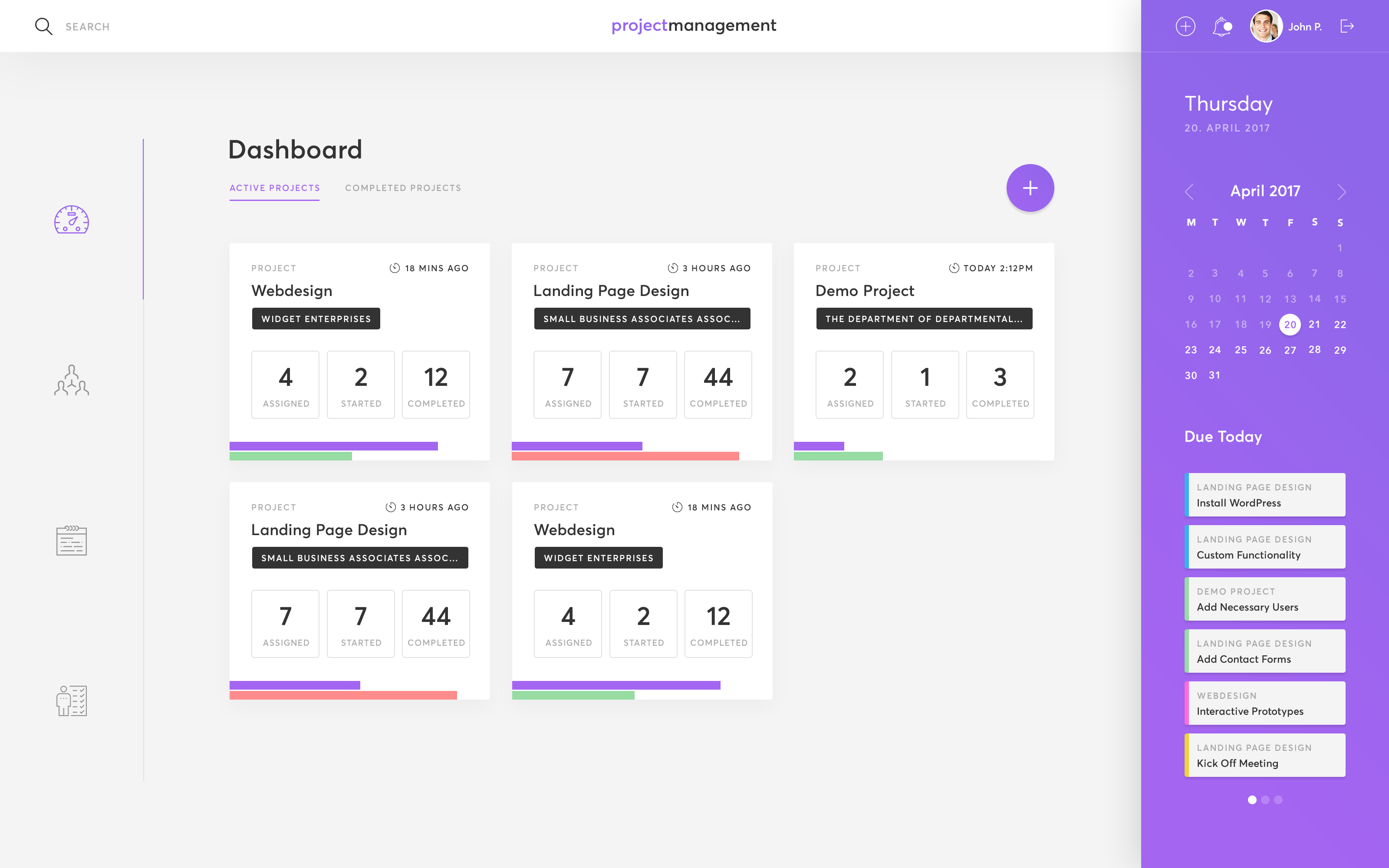Open the calendar schedule sidebar icon
1389x868 pixels.
coord(71,540)
